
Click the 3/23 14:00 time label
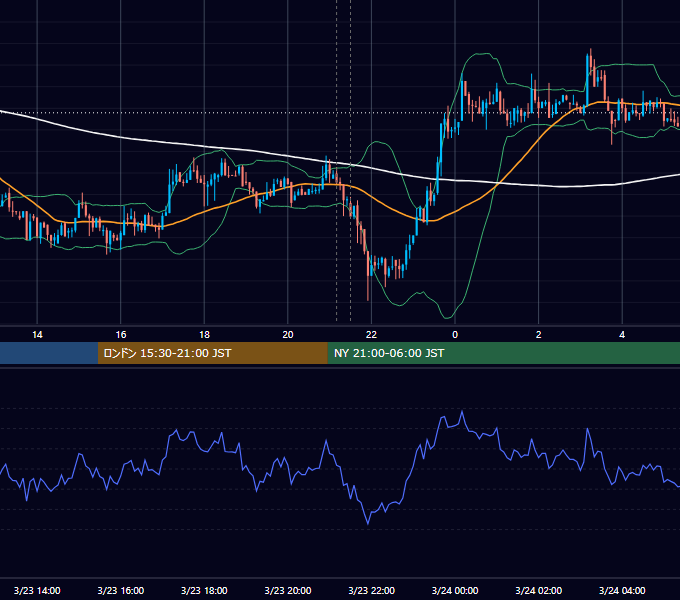[37, 590]
